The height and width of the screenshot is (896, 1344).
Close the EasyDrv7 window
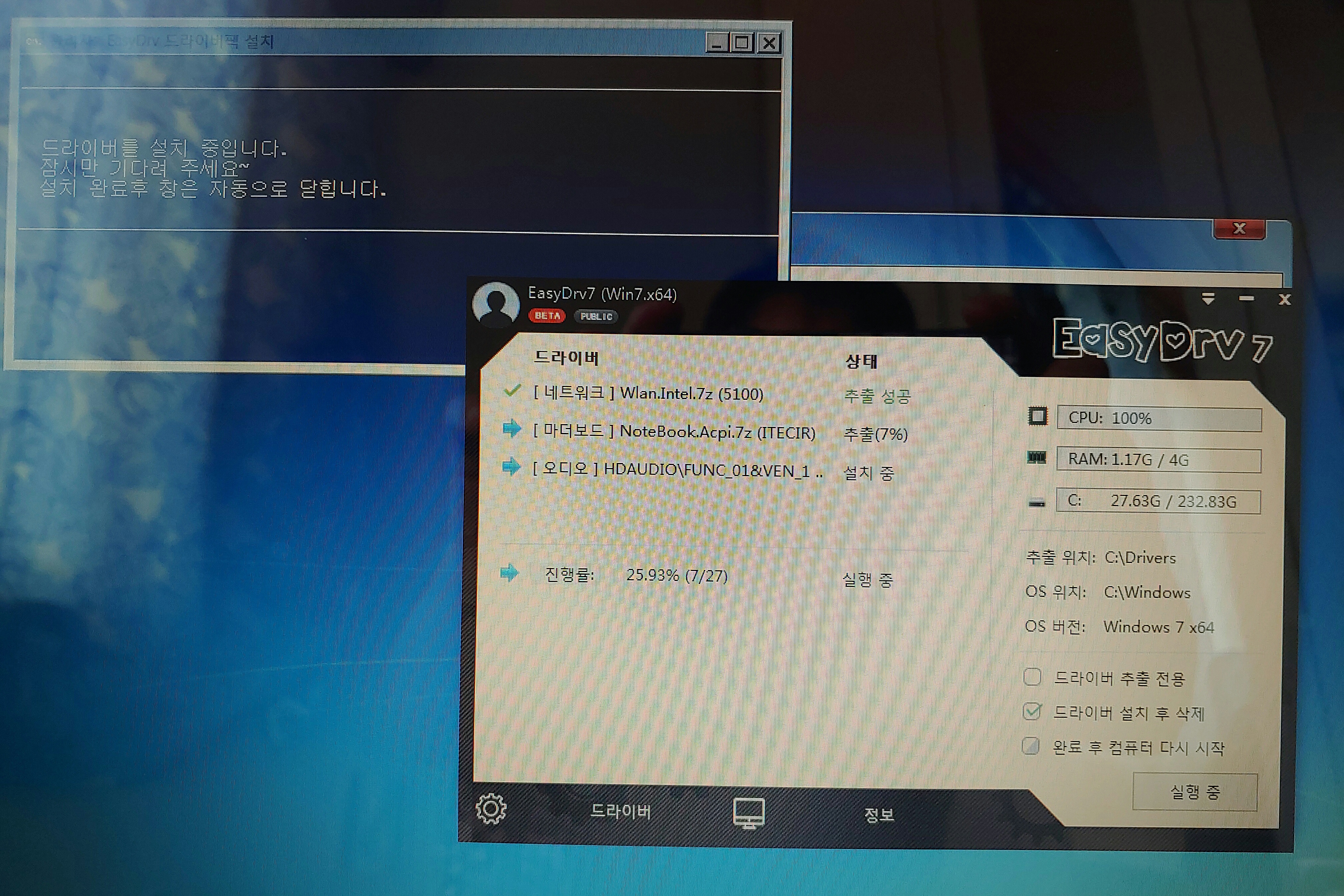[1285, 299]
